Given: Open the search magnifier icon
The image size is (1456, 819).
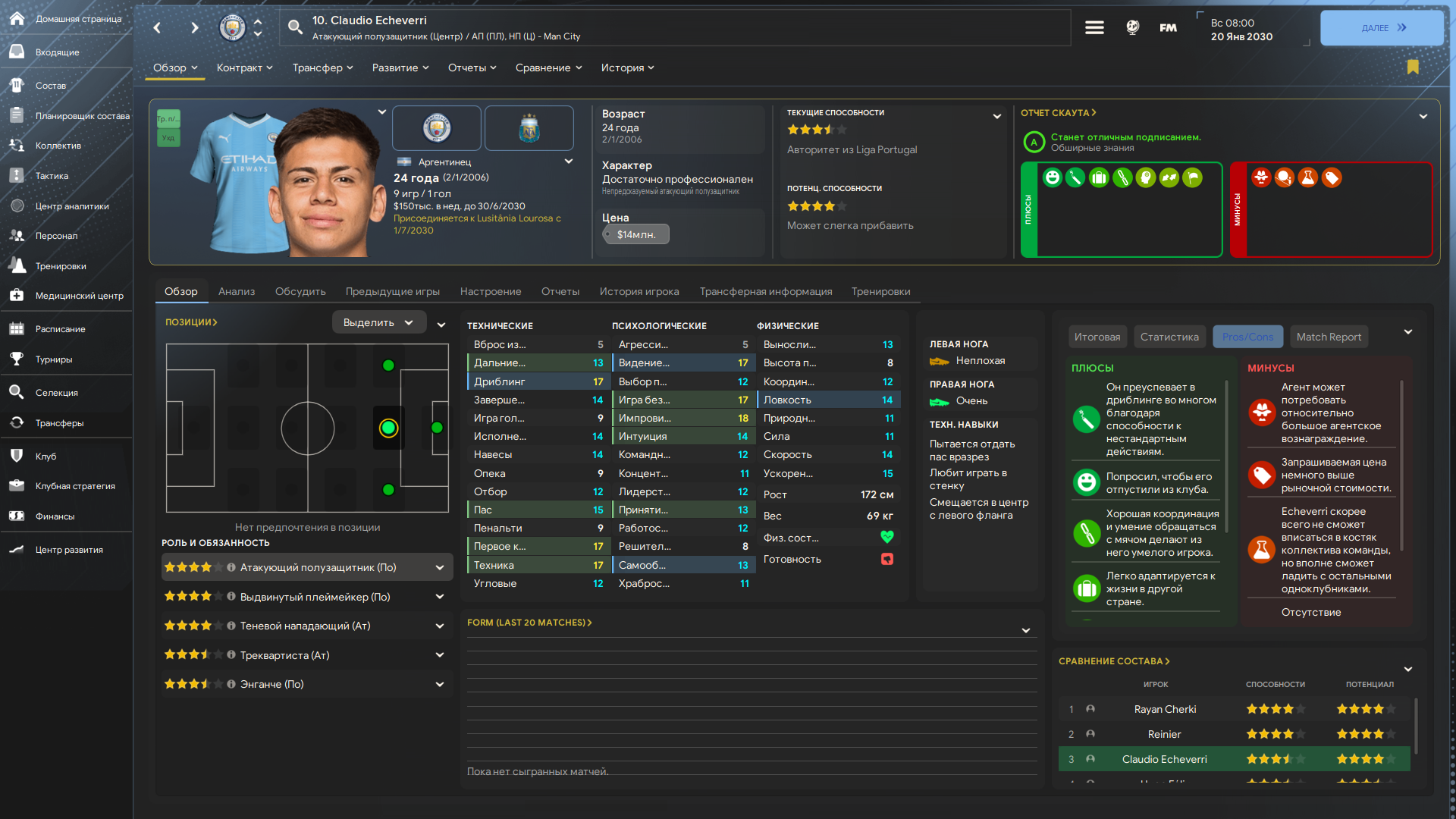Looking at the screenshot, I should [295, 28].
